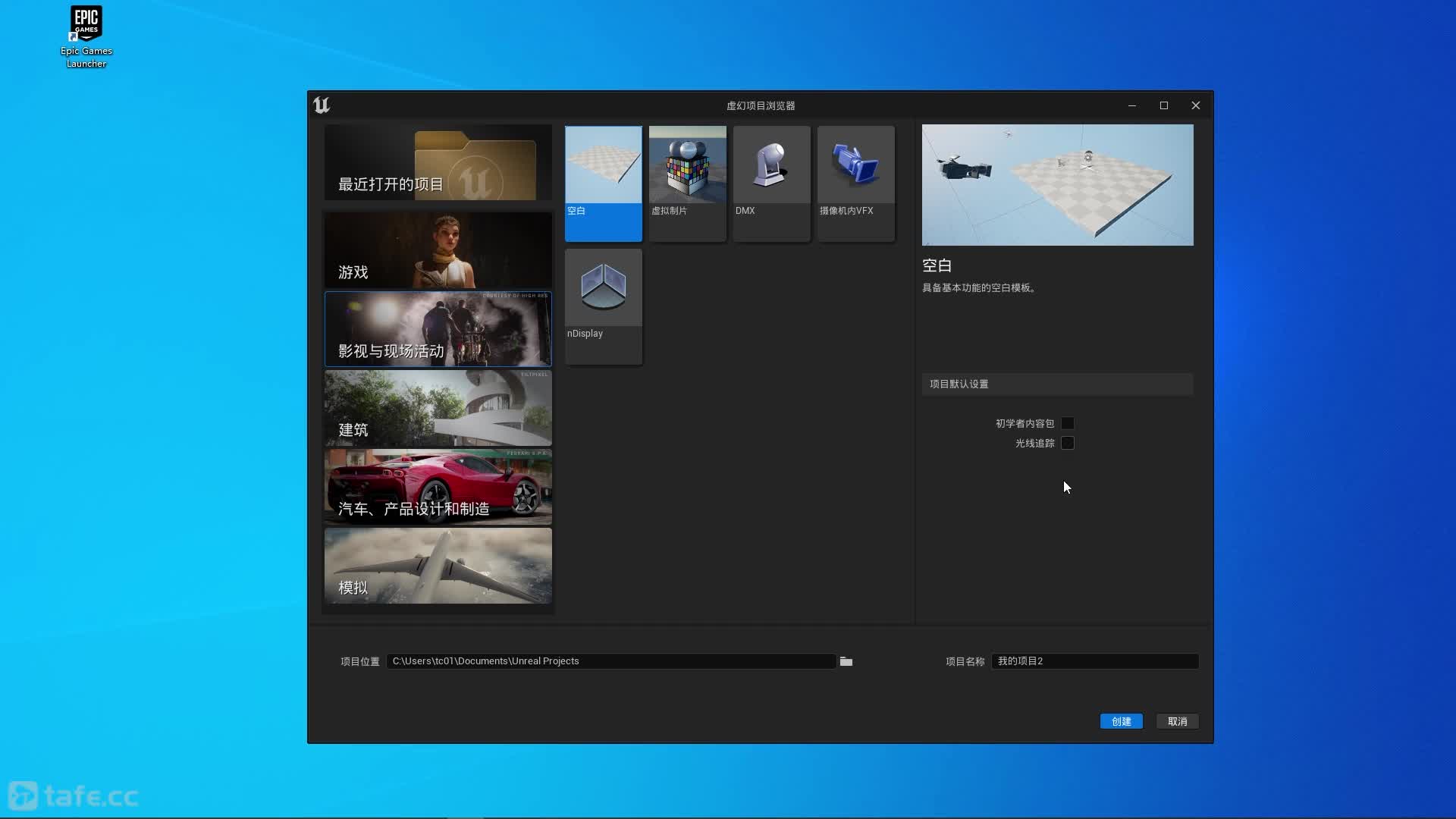Maximize the 虚幻项目浏览器 window

click(x=1164, y=105)
